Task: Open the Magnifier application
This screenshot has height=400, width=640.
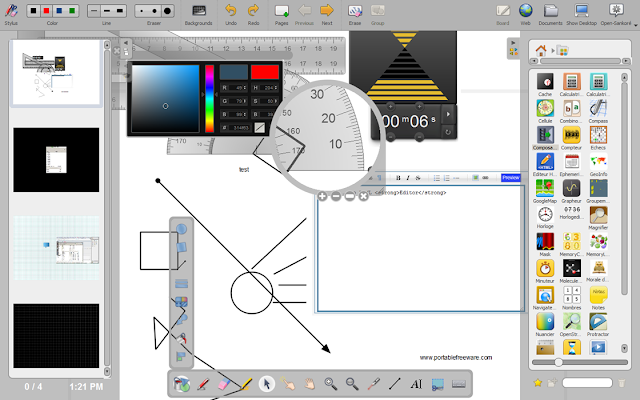Action: [598, 218]
